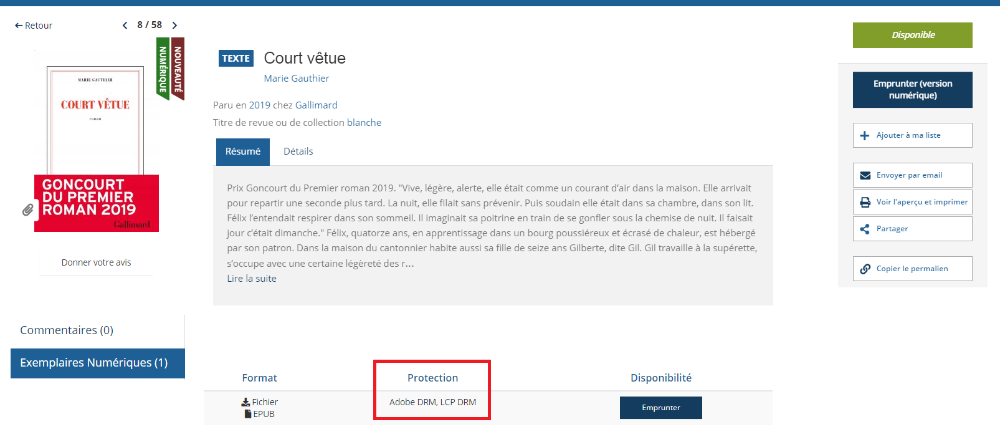Click the TEXTE document type badge
This screenshot has height=437, width=1000.
(235, 58)
